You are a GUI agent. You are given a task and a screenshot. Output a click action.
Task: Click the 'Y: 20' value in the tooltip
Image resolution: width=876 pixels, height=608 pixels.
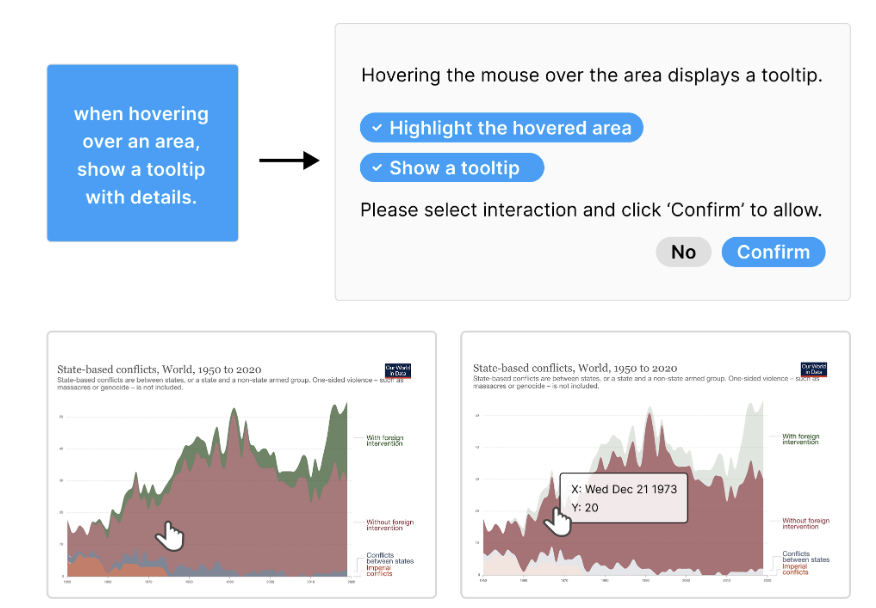[x=584, y=507]
